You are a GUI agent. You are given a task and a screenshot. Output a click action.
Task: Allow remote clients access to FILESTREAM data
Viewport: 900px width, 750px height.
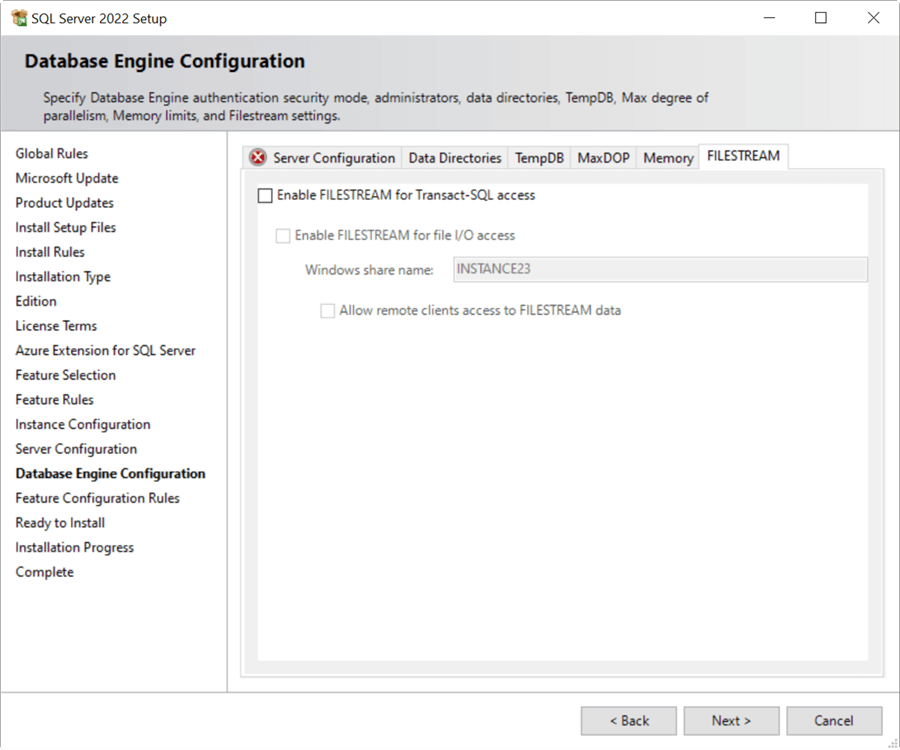coord(327,311)
